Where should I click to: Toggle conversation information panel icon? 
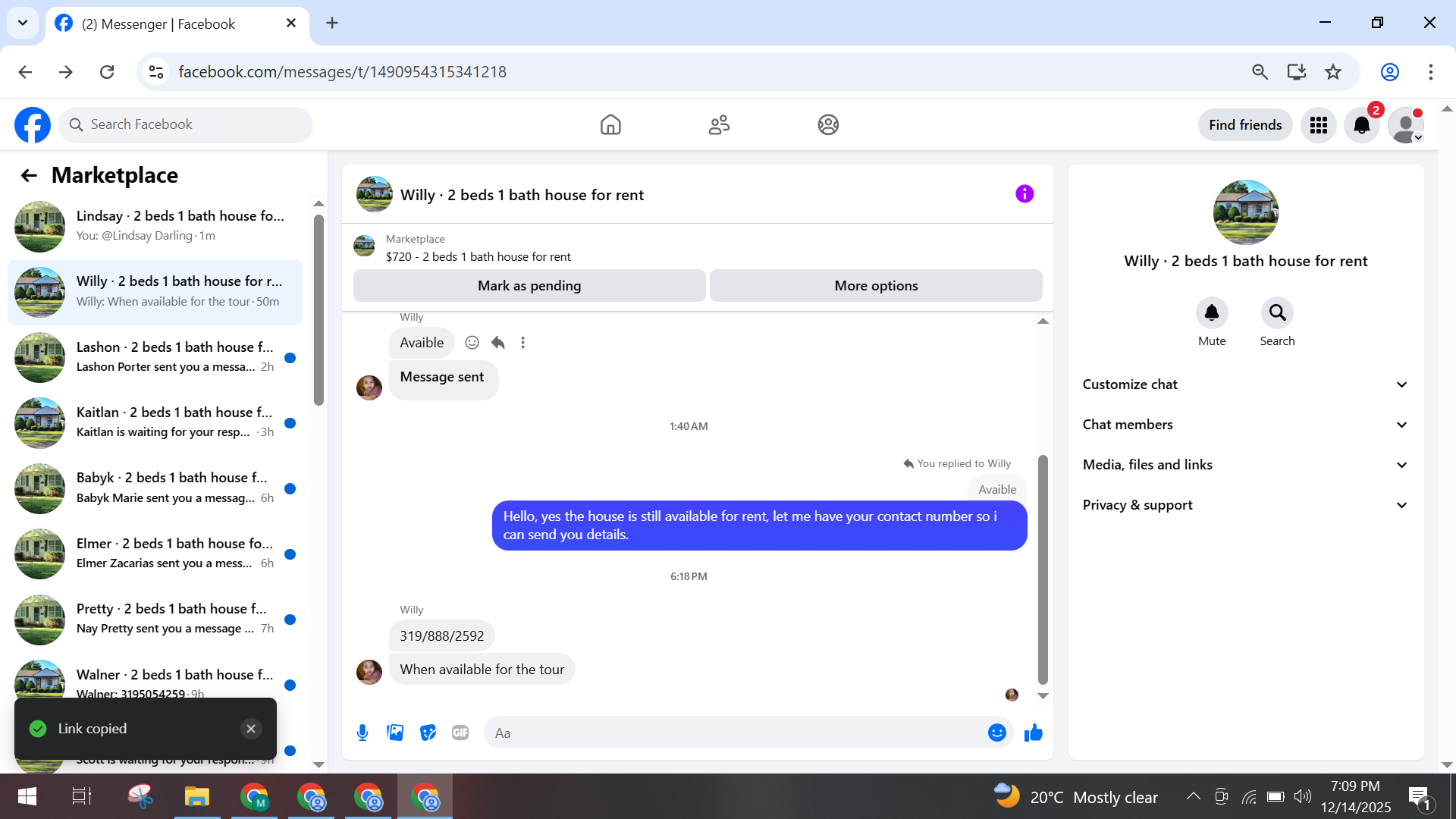pyautogui.click(x=1024, y=194)
